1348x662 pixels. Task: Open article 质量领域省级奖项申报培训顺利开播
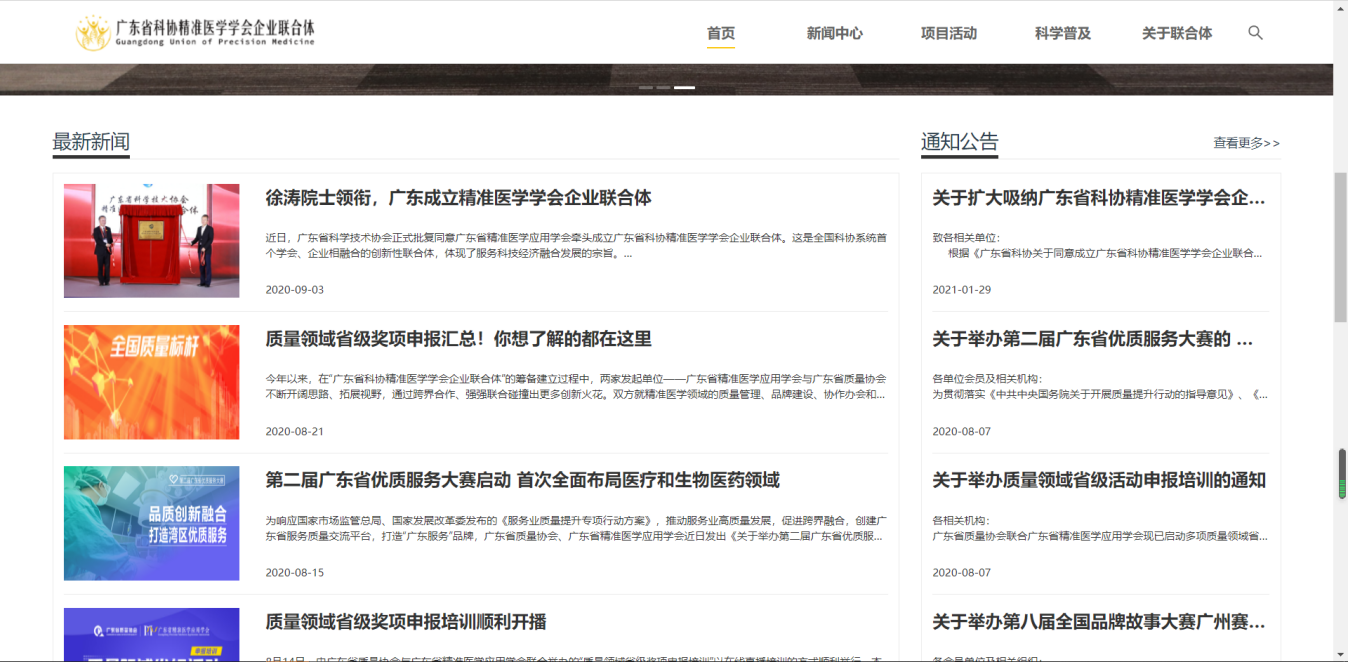[x=406, y=622]
